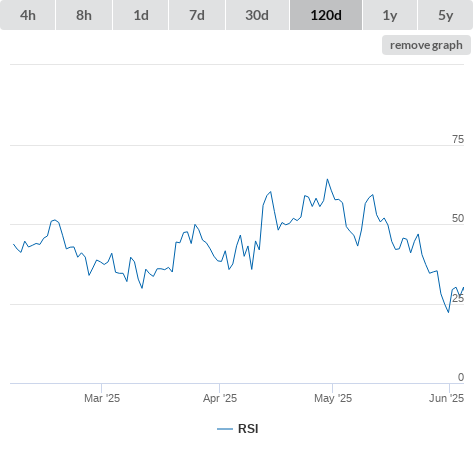
Task: Click the active 120d tab
Action: (x=326, y=15)
